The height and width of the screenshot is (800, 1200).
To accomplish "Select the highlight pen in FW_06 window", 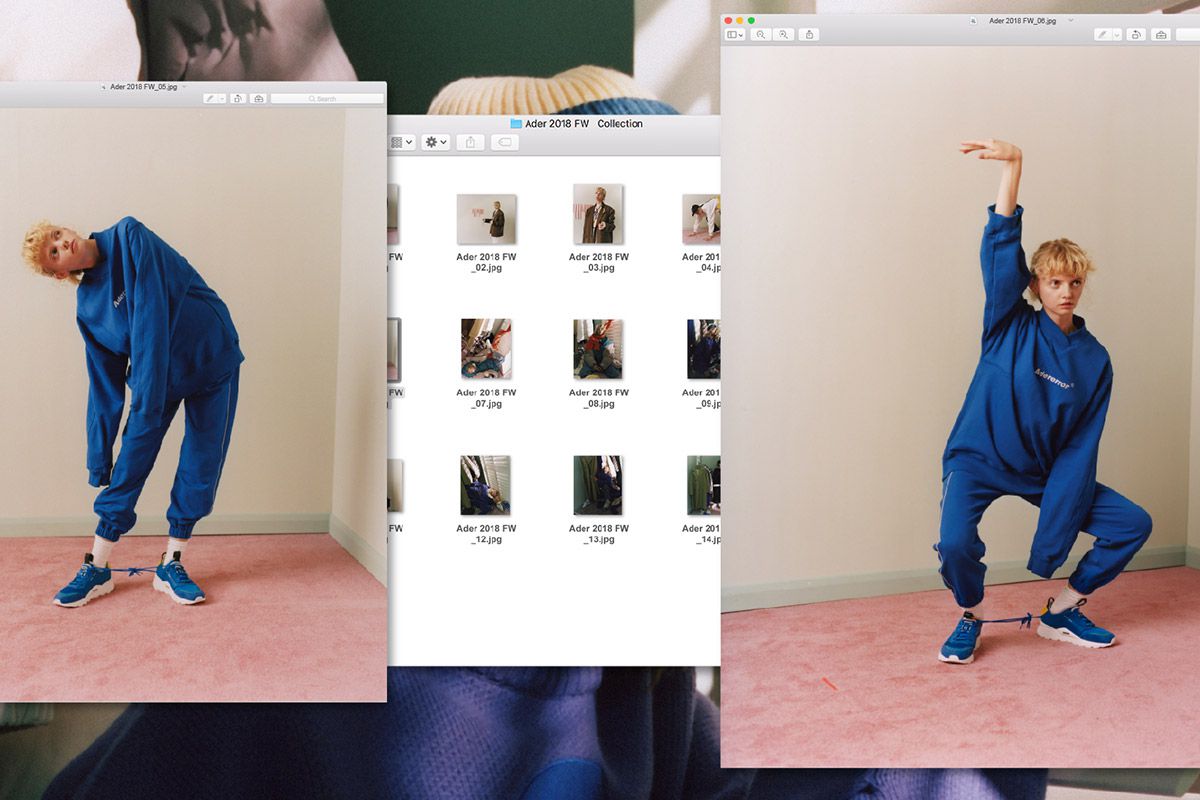I will (x=1103, y=35).
